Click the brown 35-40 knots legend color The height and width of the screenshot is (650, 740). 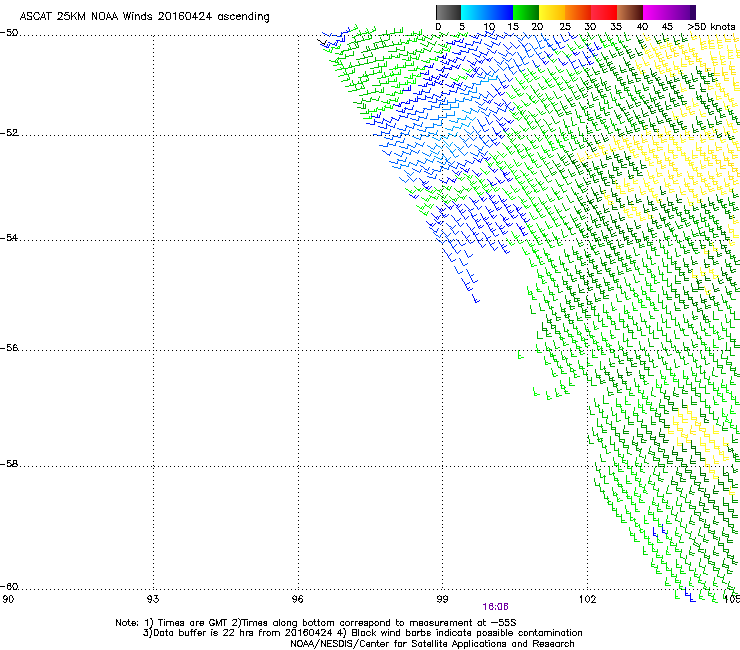pos(630,12)
